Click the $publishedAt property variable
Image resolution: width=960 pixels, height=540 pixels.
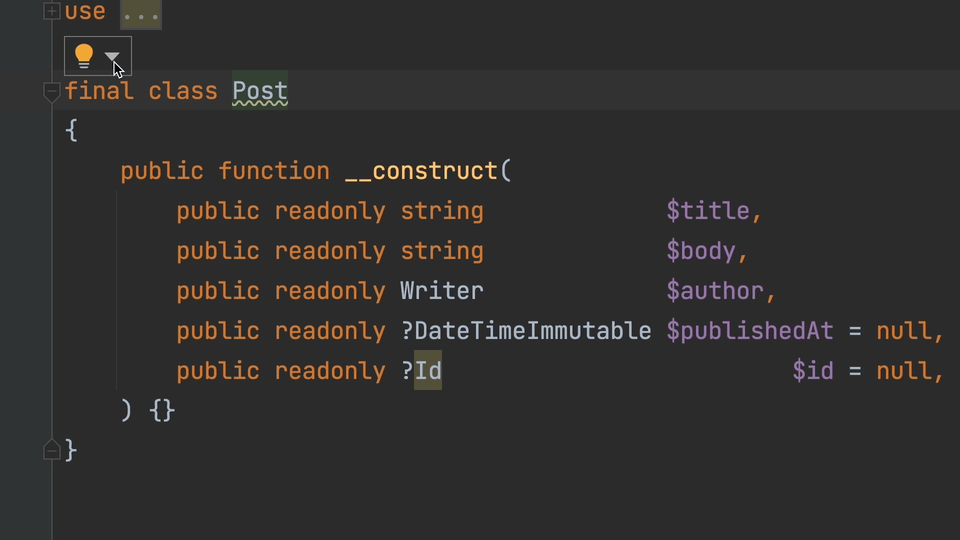tap(756, 331)
